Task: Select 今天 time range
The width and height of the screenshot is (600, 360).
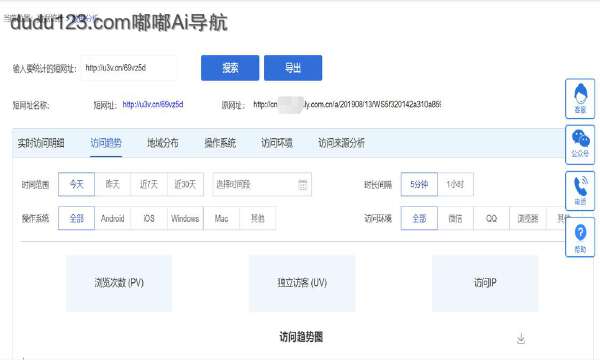Action: (x=77, y=184)
